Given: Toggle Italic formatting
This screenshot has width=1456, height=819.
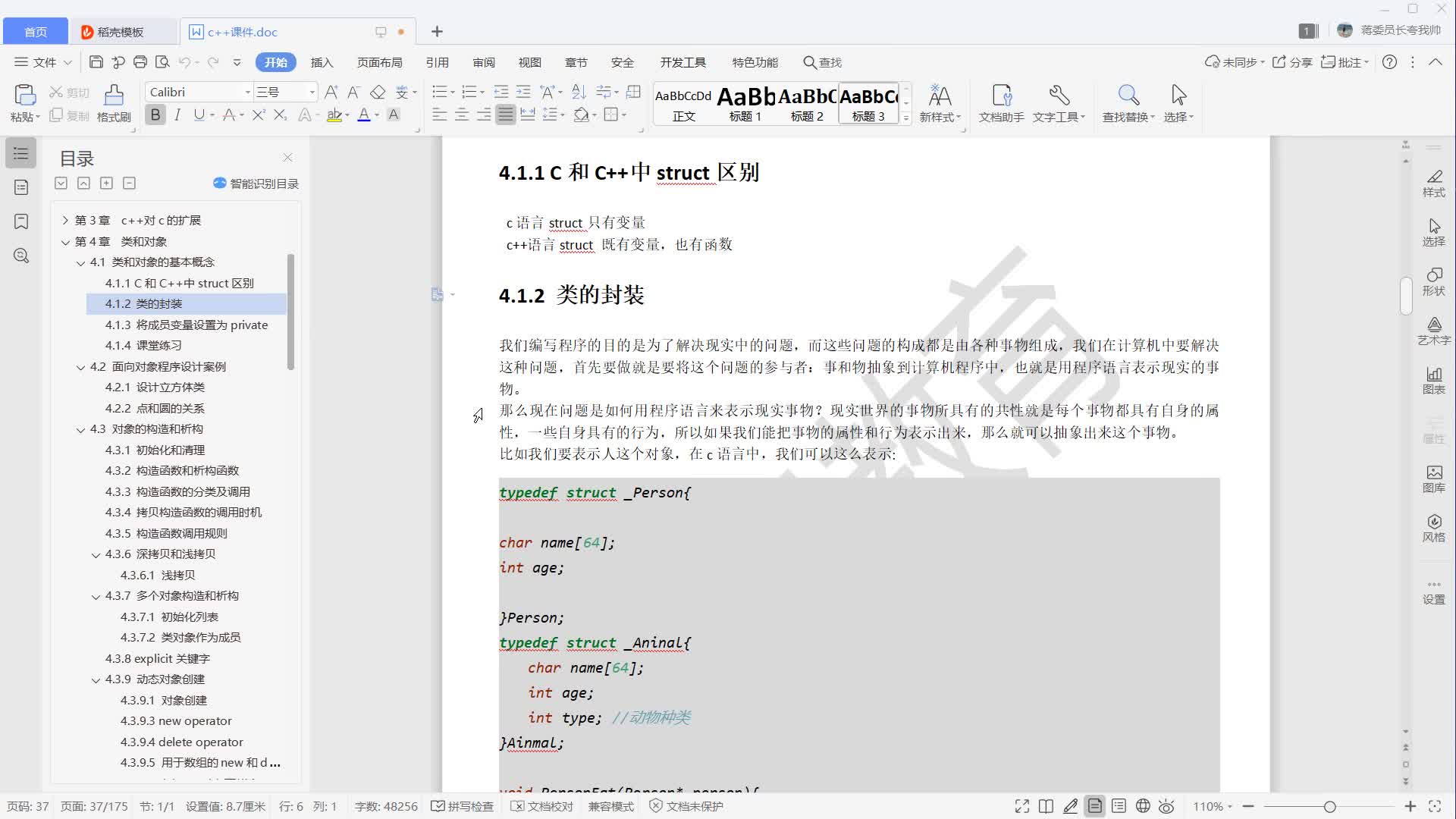Looking at the screenshot, I should click(x=177, y=115).
